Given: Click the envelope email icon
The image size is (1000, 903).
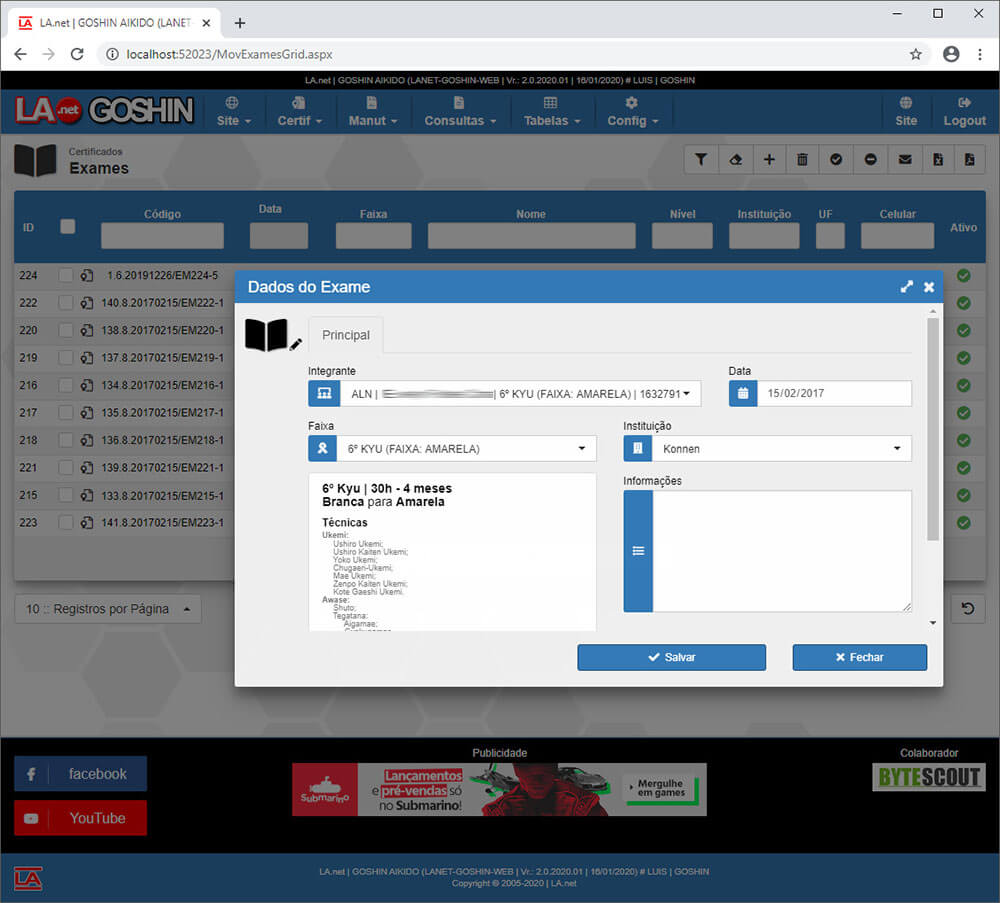Looking at the screenshot, I should tap(905, 159).
